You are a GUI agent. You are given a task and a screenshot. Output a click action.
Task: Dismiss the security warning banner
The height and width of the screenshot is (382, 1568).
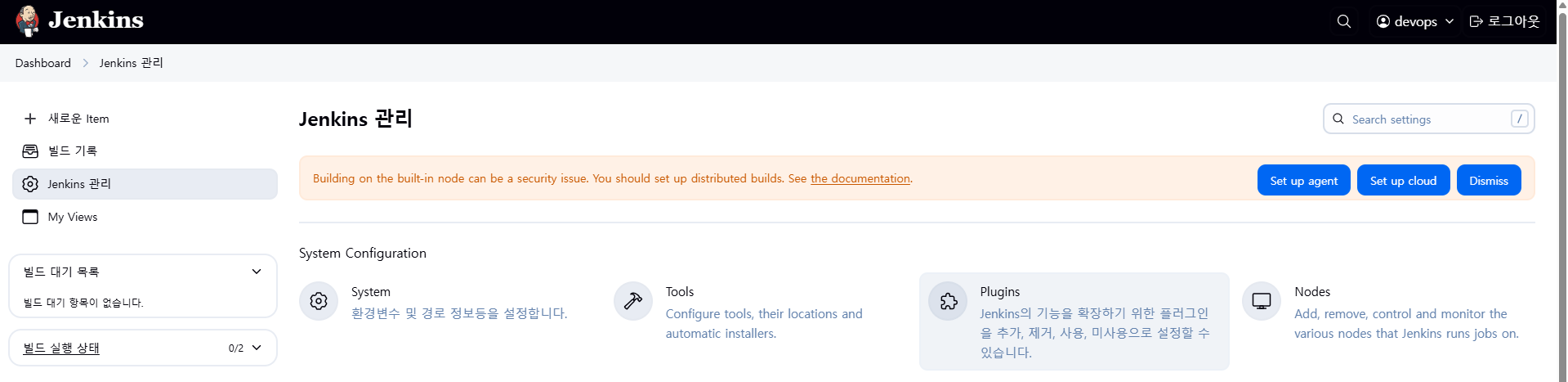(x=1489, y=181)
